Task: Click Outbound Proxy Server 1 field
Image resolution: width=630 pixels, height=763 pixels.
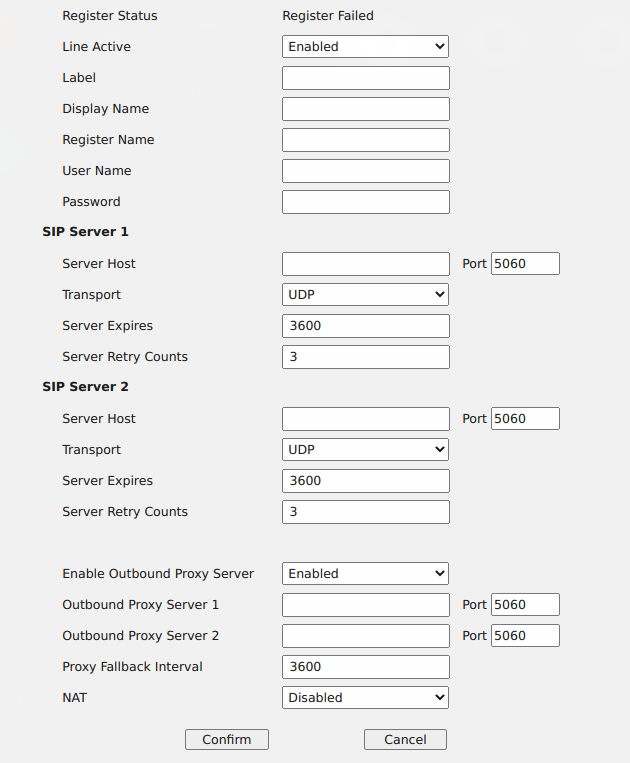Action: pyautogui.click(x=365, y=605)
